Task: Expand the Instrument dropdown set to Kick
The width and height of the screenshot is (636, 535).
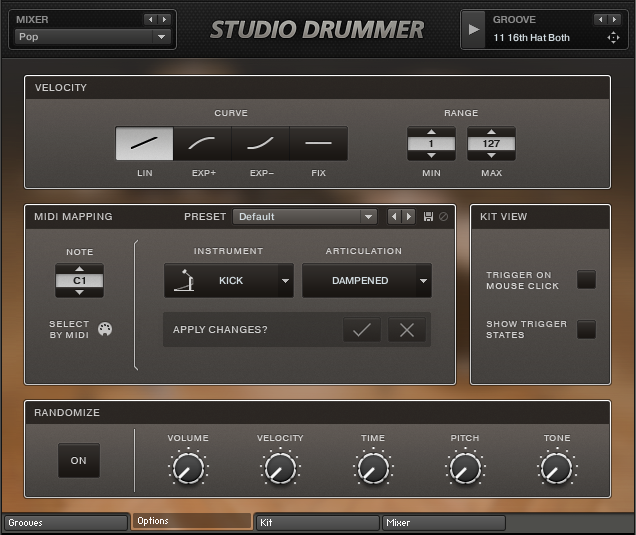Action: [285, 281]
